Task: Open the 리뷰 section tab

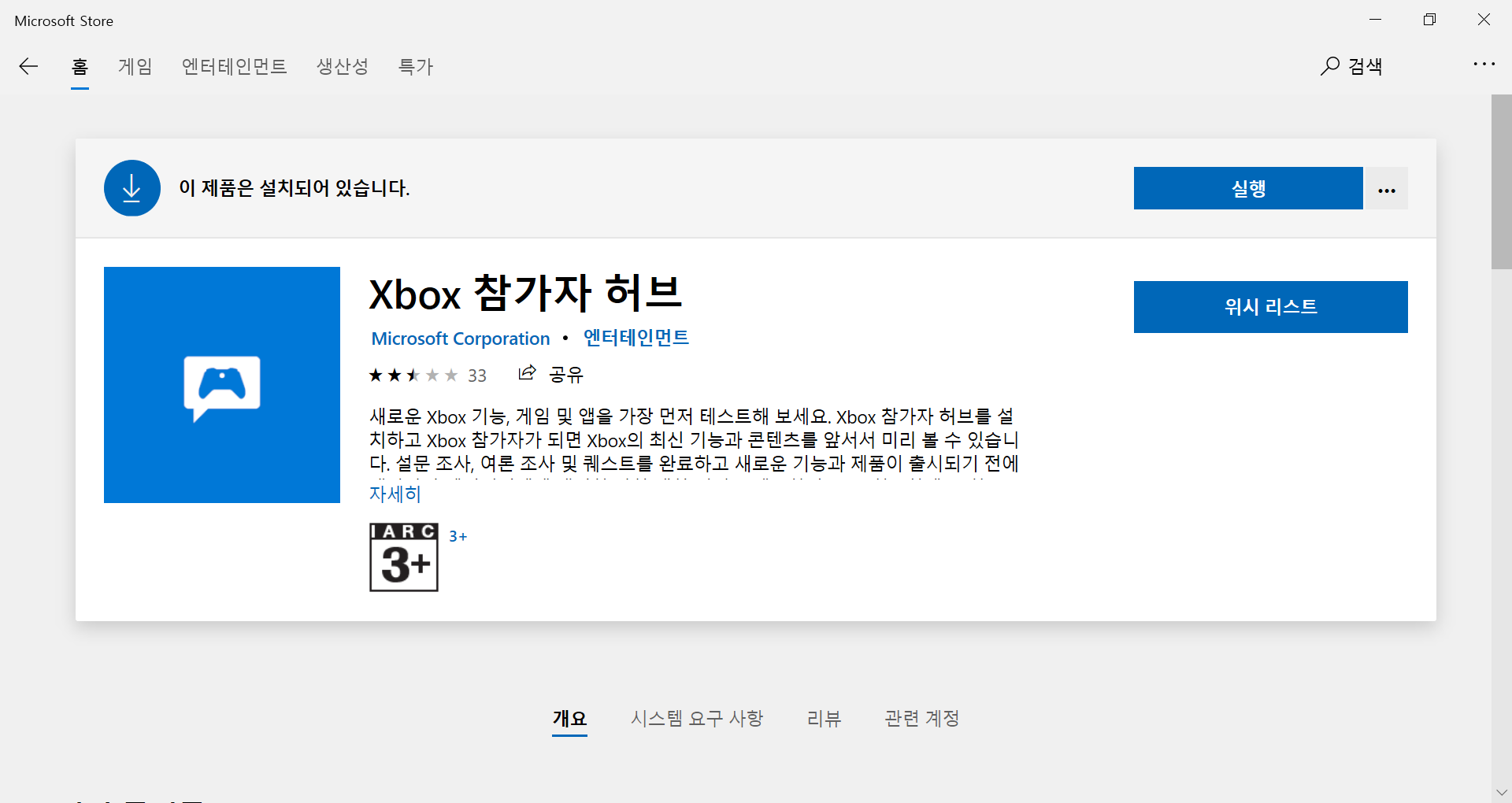Action: (x=825, y=718)
